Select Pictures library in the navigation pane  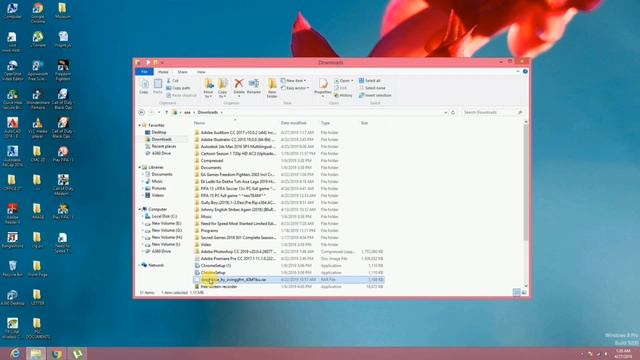[x=159, y=188]
